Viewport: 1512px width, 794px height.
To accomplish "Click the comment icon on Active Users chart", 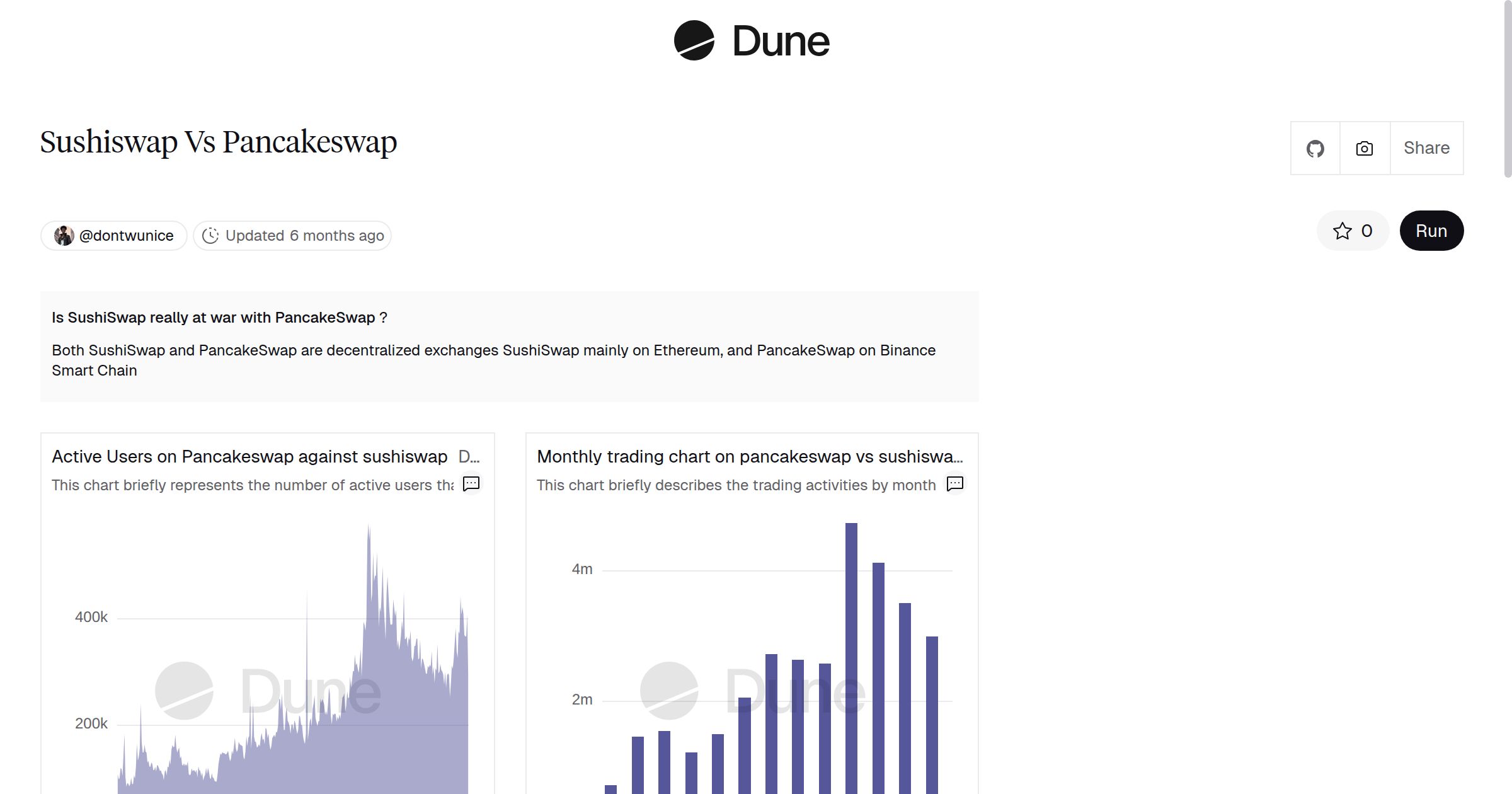I will [471, 483].
